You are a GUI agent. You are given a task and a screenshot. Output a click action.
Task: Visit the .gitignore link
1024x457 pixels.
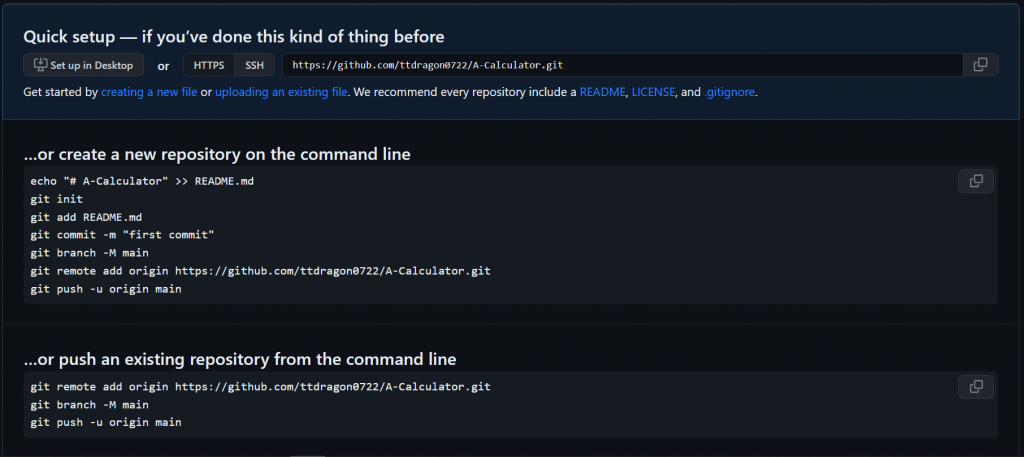point(729,92)
